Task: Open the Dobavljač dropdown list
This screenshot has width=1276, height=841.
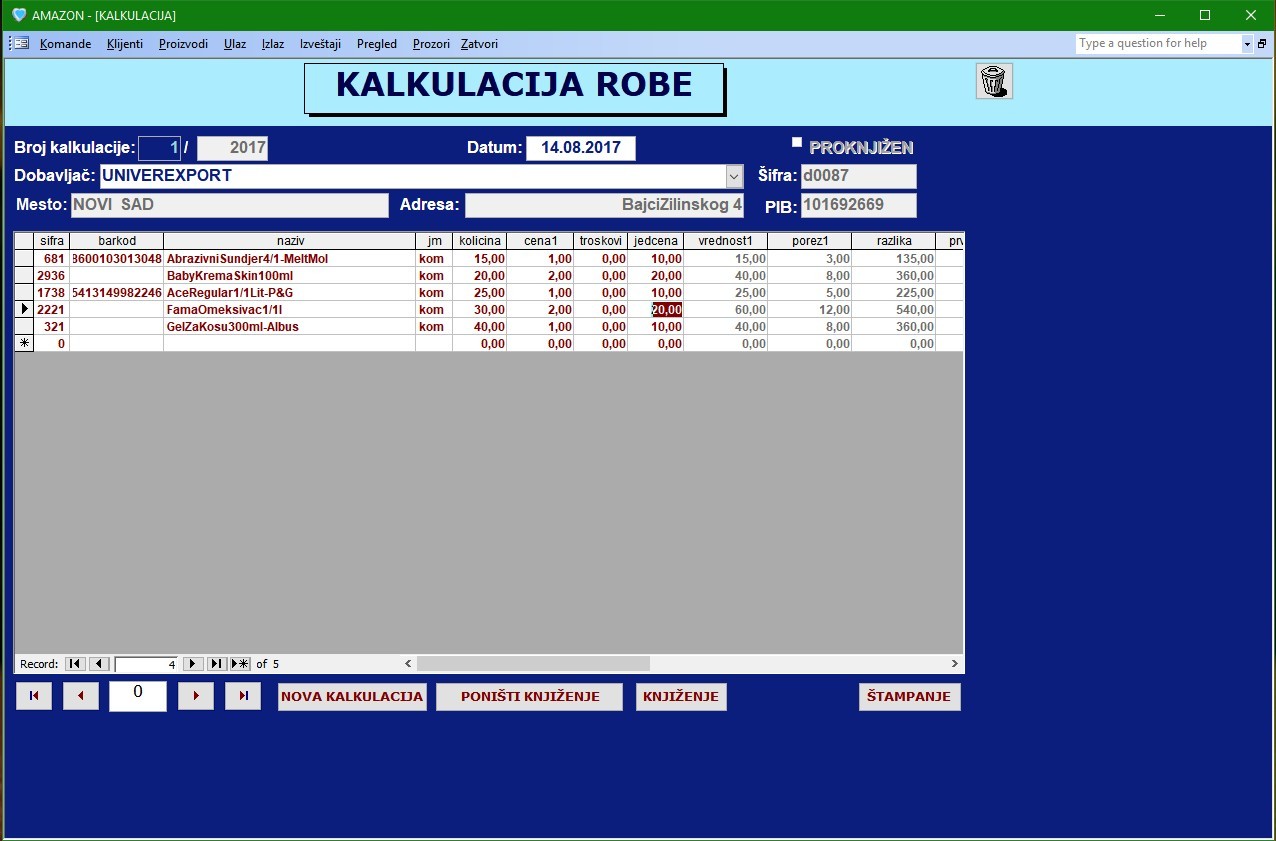Action: point(735,176)
